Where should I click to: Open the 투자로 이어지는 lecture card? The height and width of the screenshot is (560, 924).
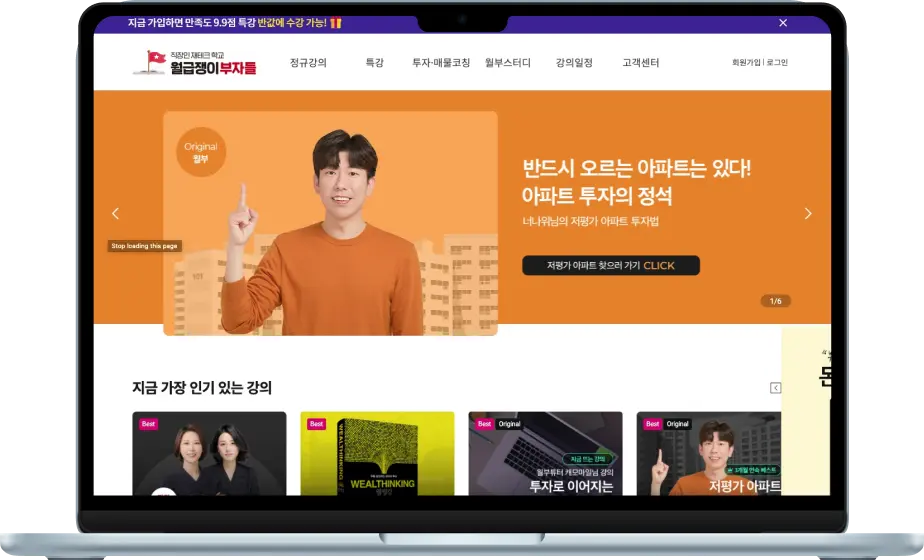click(545, 453)
